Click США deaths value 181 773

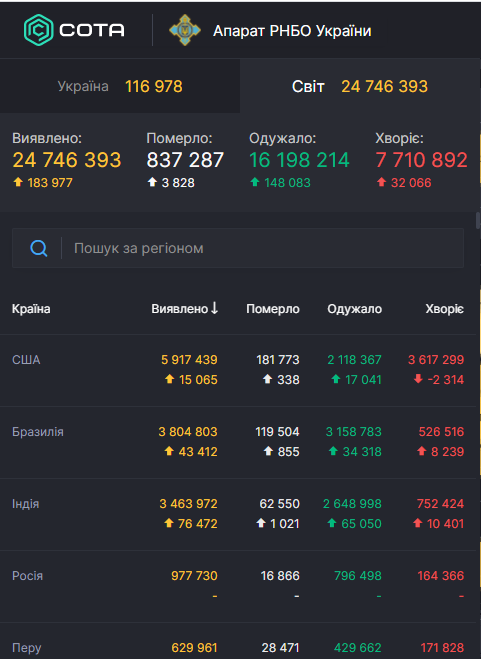(x=278, y=360)
